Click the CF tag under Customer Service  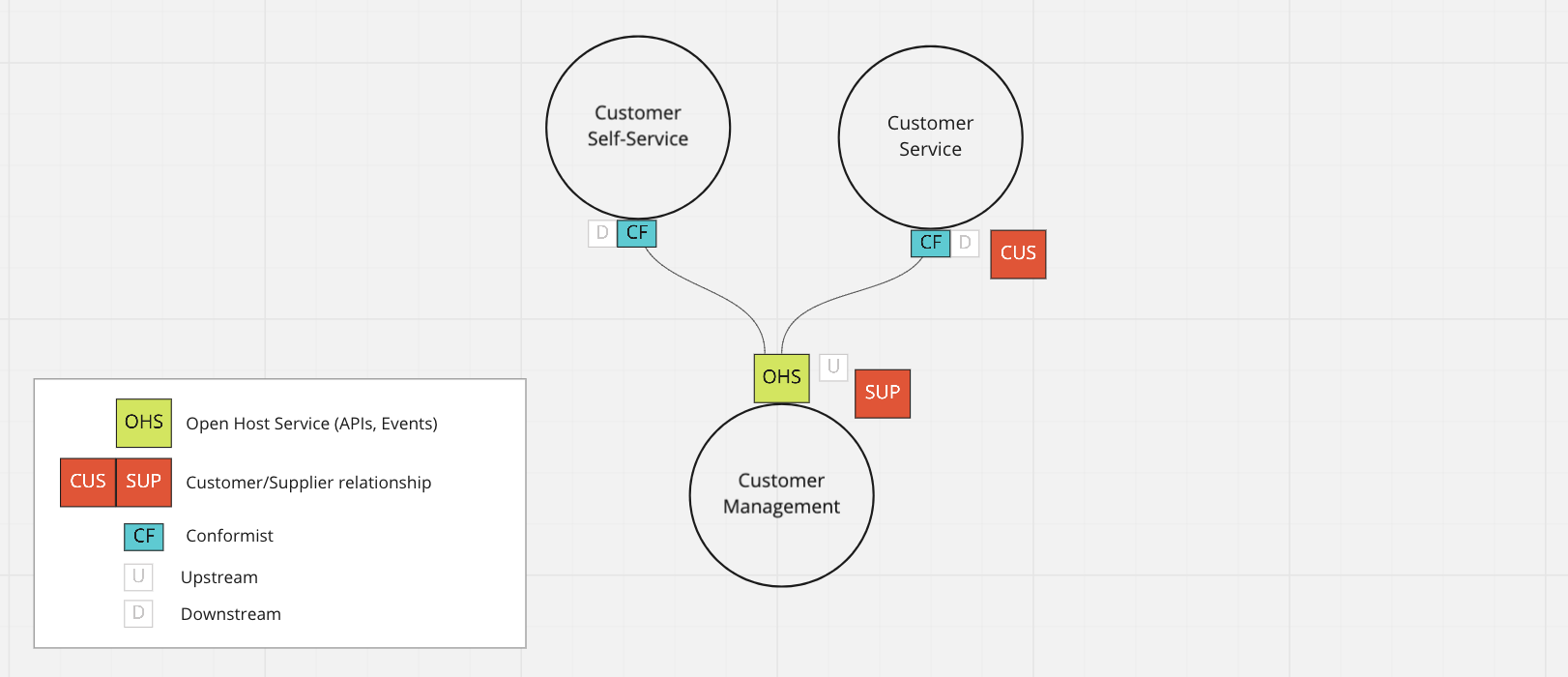[x=930, y=243]
